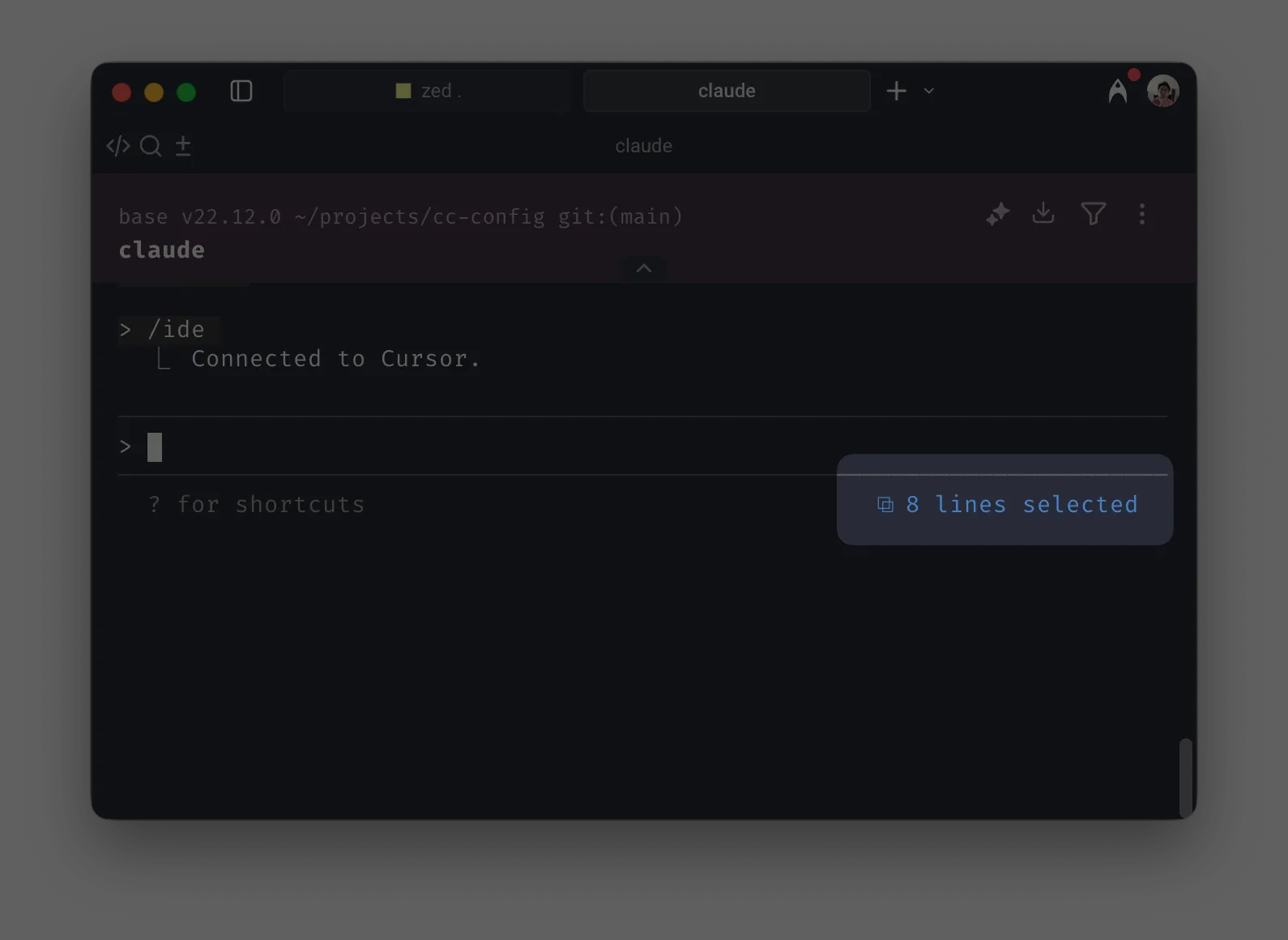Open a new tab with the plus icon
Viewport: 1288px width, 940px height.
pos(896,91)
